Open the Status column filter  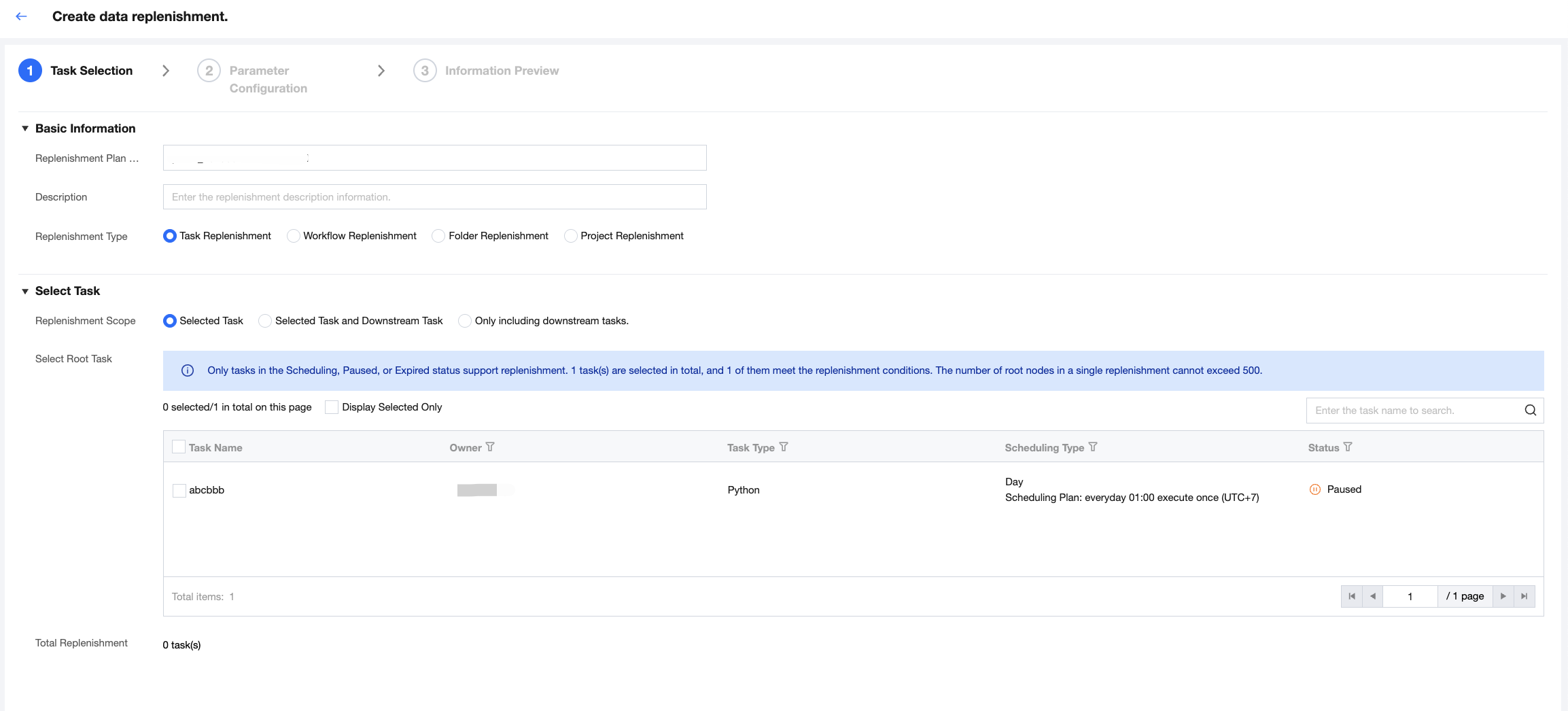tap(1348, 447)
